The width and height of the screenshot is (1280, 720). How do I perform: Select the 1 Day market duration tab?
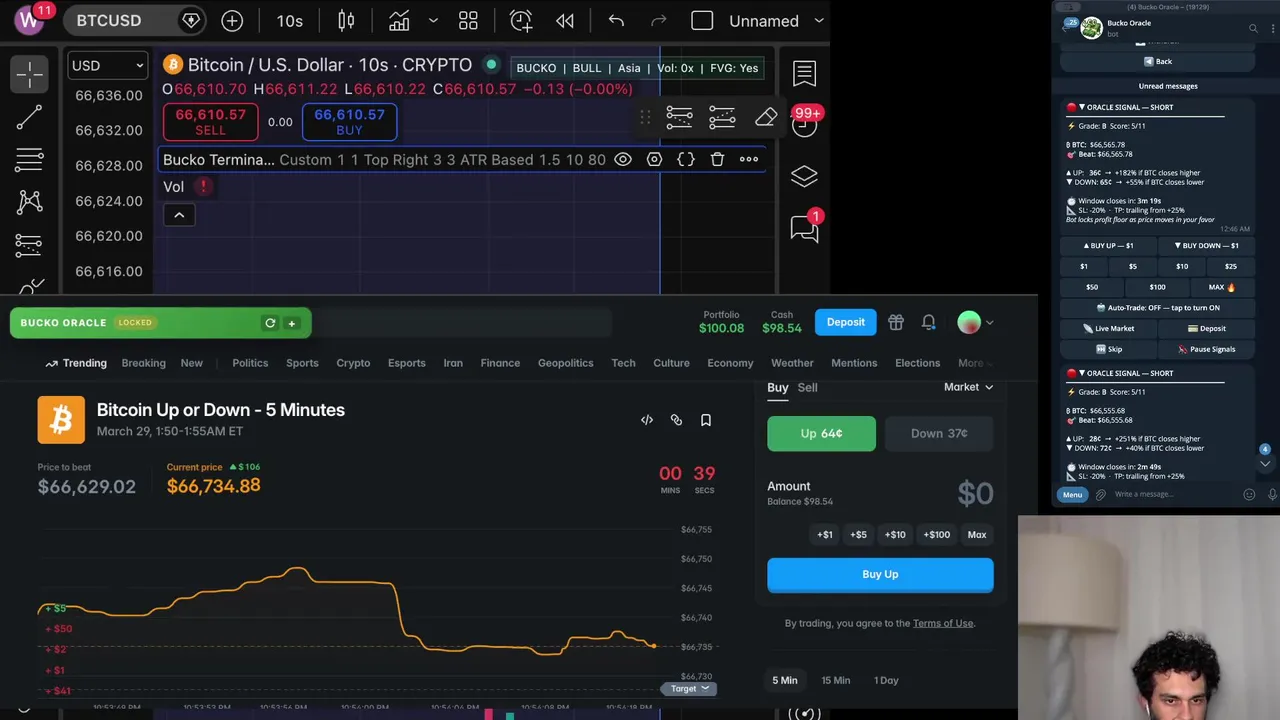tap(886, 680)
